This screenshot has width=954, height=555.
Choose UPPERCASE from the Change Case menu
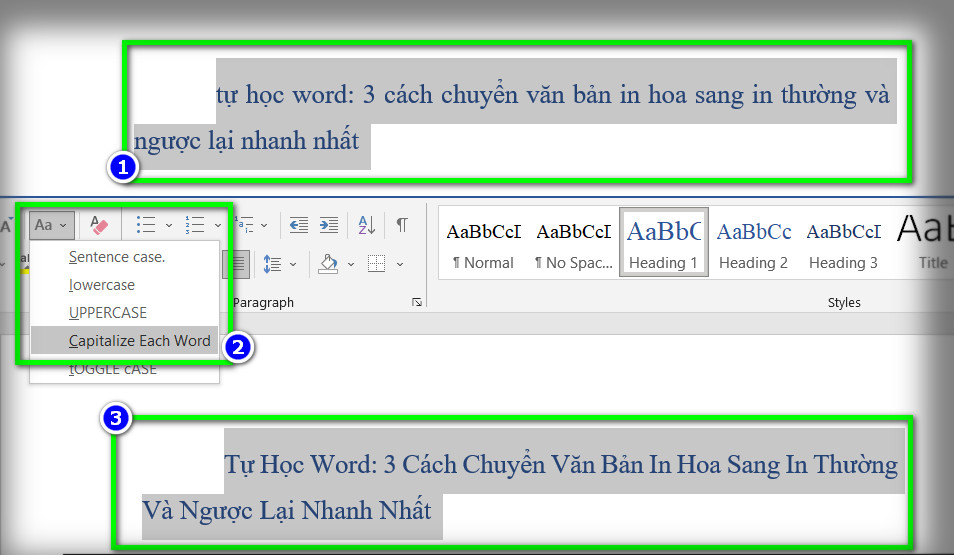tap(124, 313)
